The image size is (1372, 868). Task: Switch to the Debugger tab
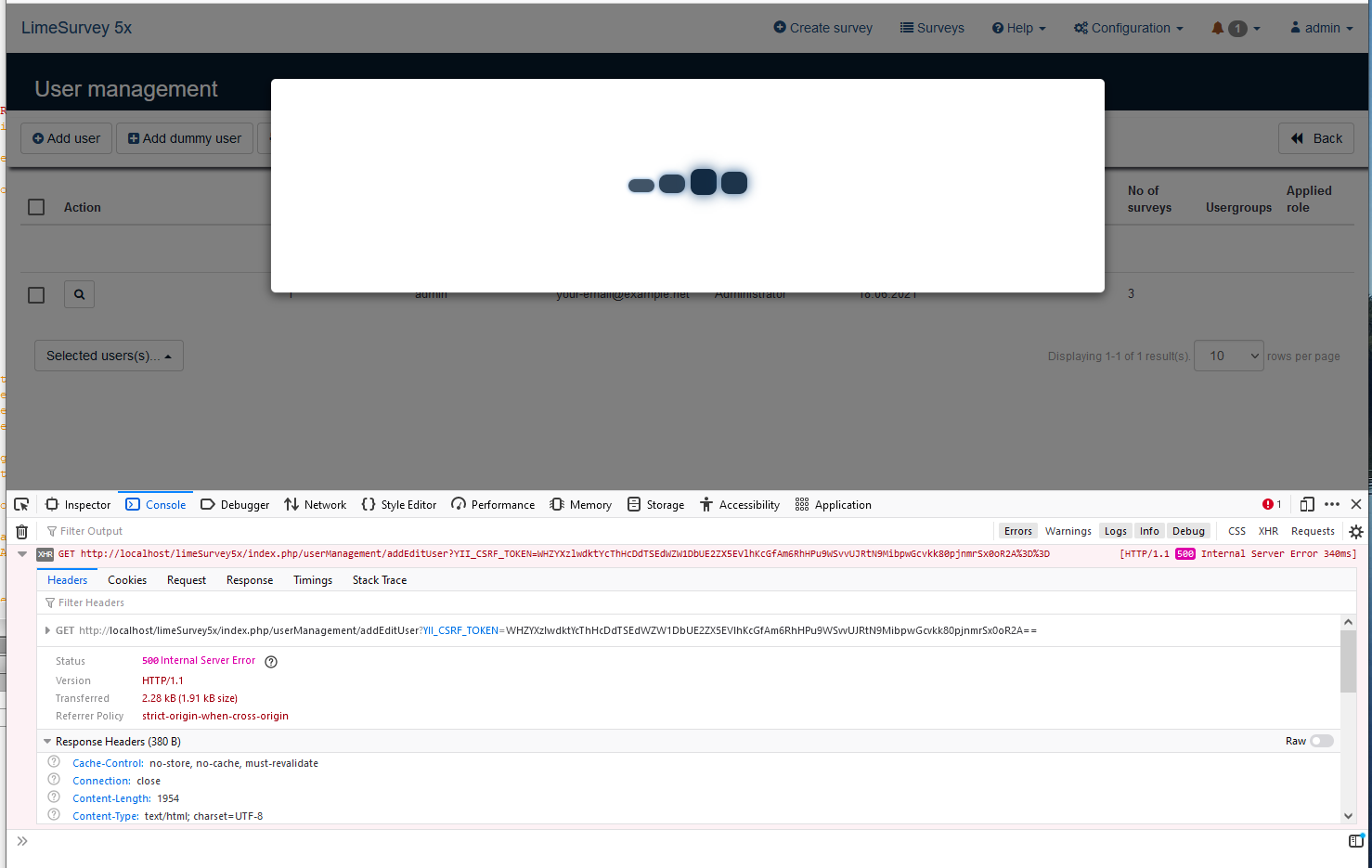[x=235, y=504]
